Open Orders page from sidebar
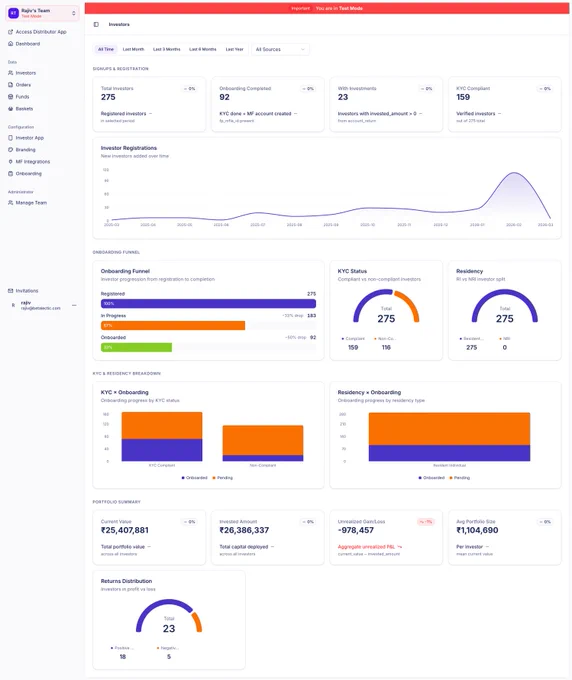The image size is (572, 680). (x=23, y=85)
